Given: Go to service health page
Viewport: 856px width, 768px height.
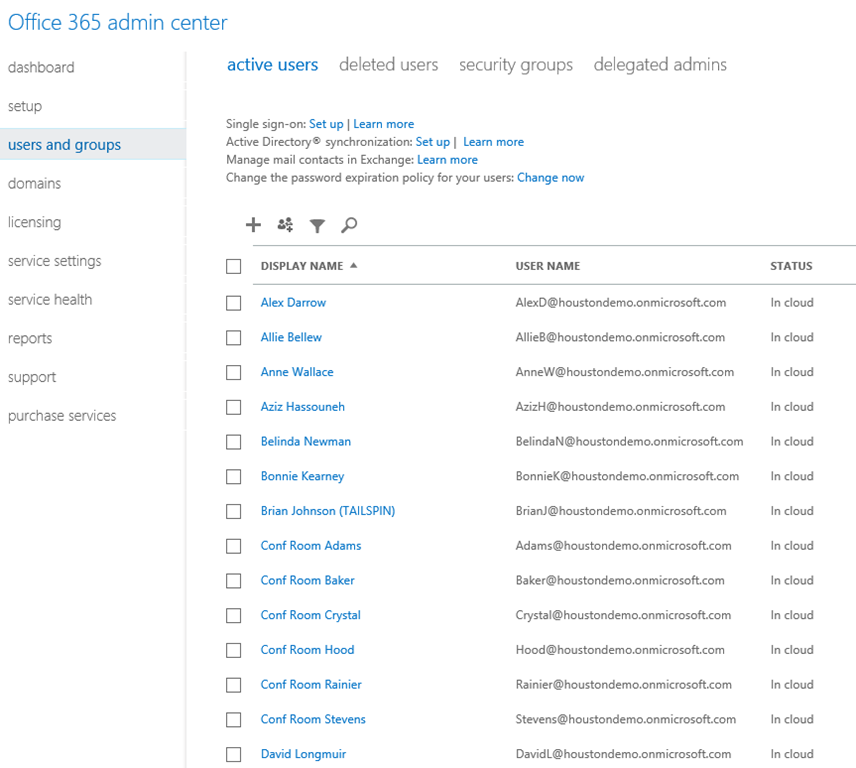Looking at the screenshot, I should click(x=50, y=300).
